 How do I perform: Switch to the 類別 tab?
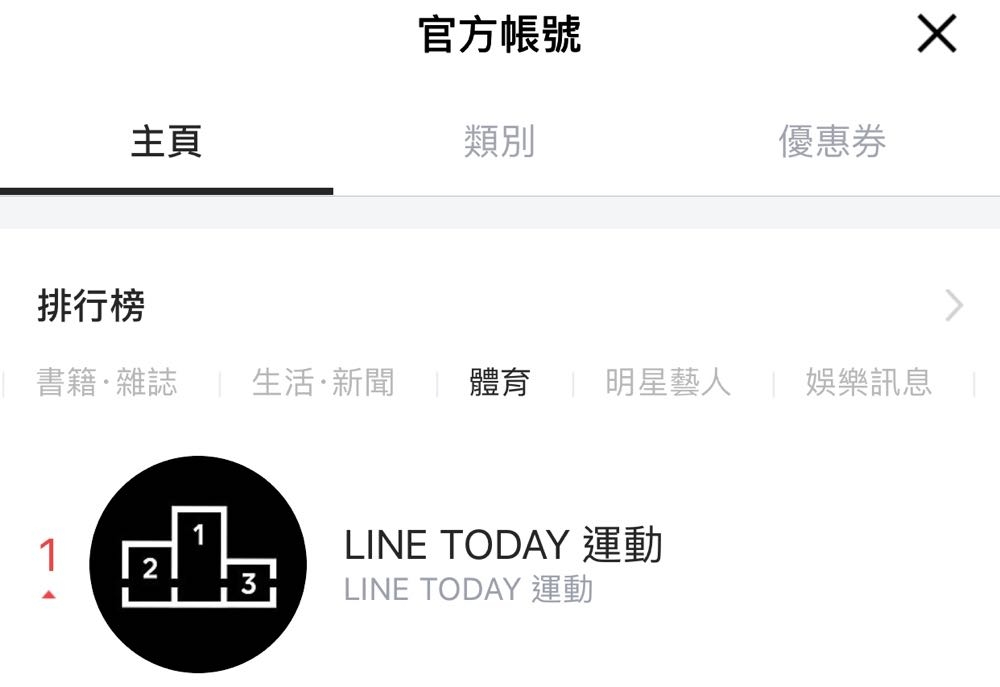pos(499,141)
